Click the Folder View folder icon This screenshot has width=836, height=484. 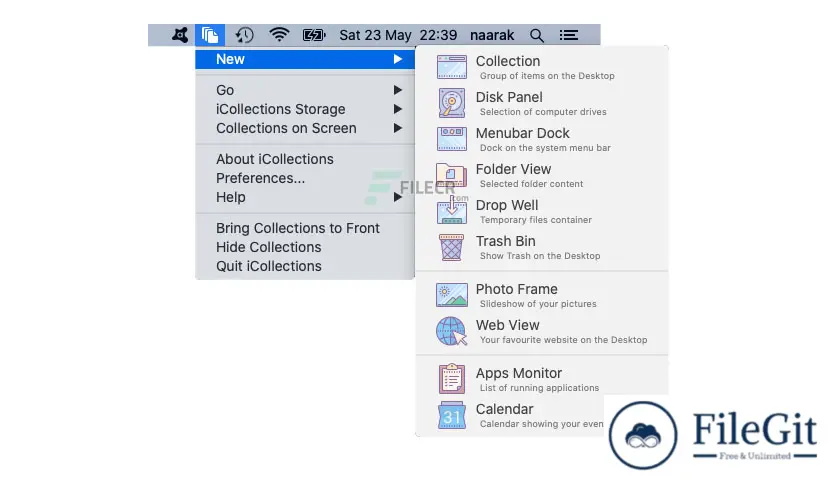coord(451,175)
